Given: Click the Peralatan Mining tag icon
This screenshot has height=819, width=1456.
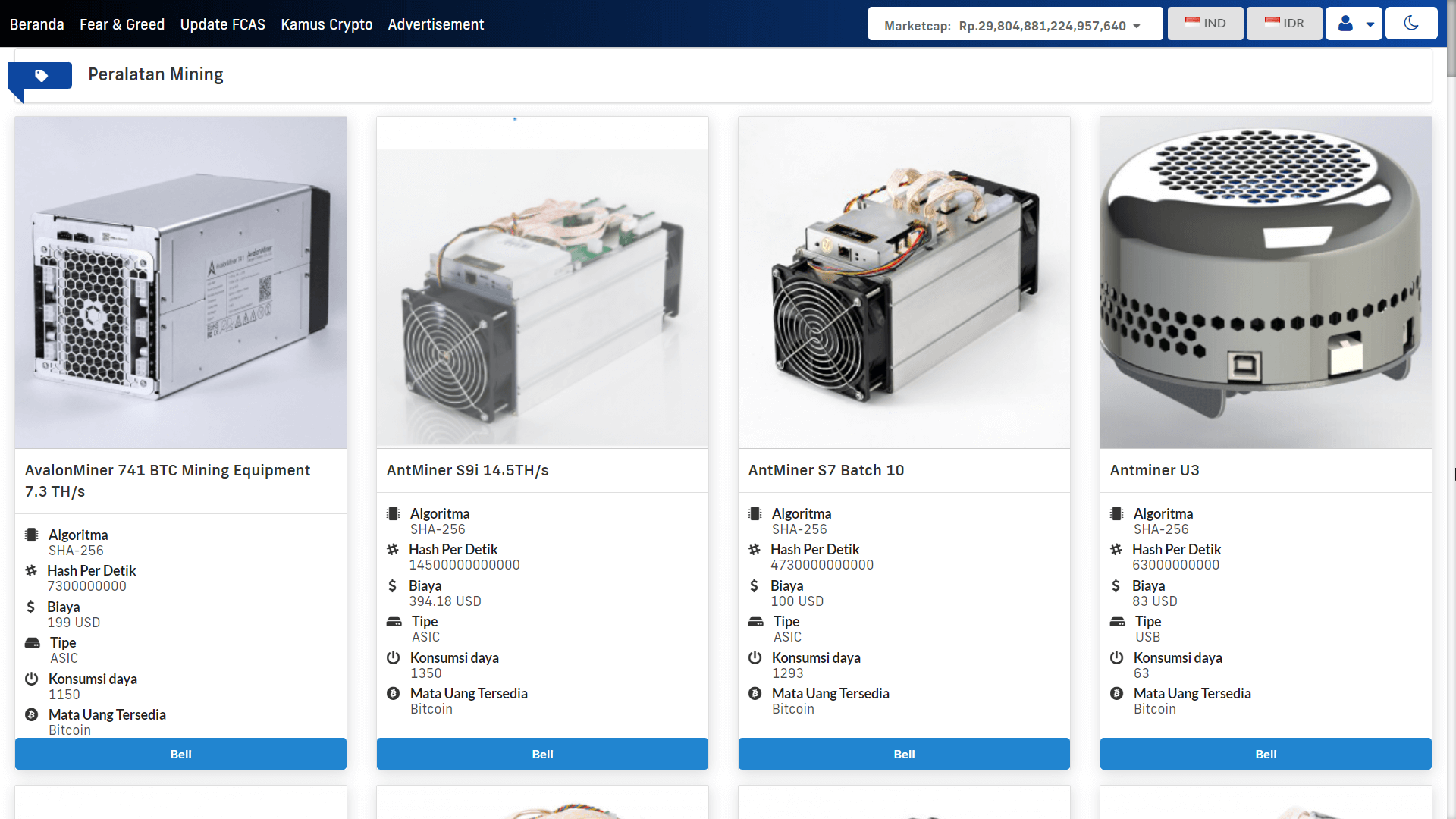Looking at the screenshot, I should pyautogui.click(x=41, y=75).
